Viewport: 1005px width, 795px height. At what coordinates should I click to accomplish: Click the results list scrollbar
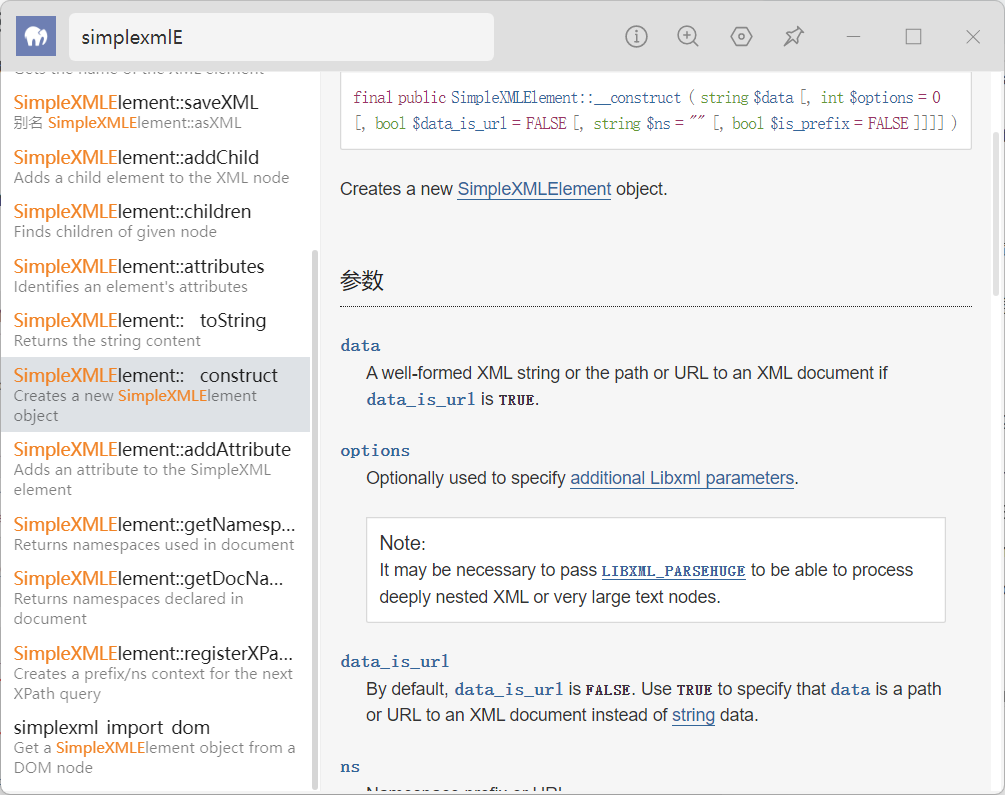tap(315, 519)
